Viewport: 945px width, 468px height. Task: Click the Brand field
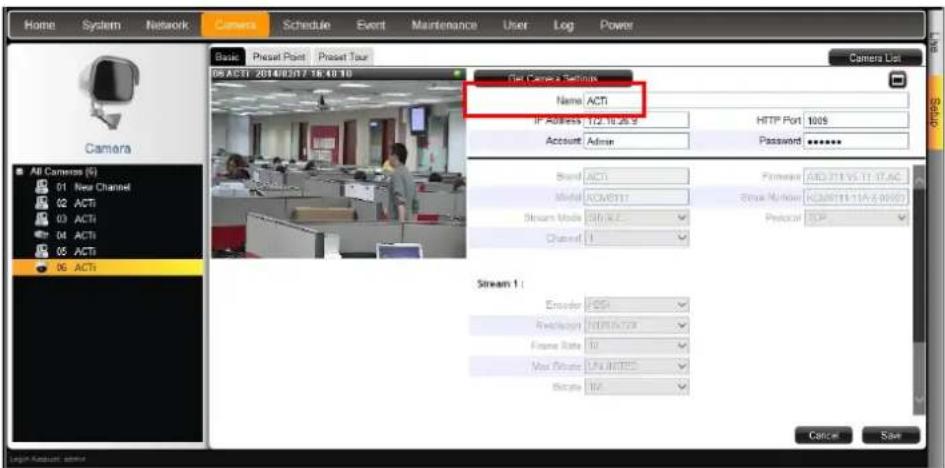636,176
